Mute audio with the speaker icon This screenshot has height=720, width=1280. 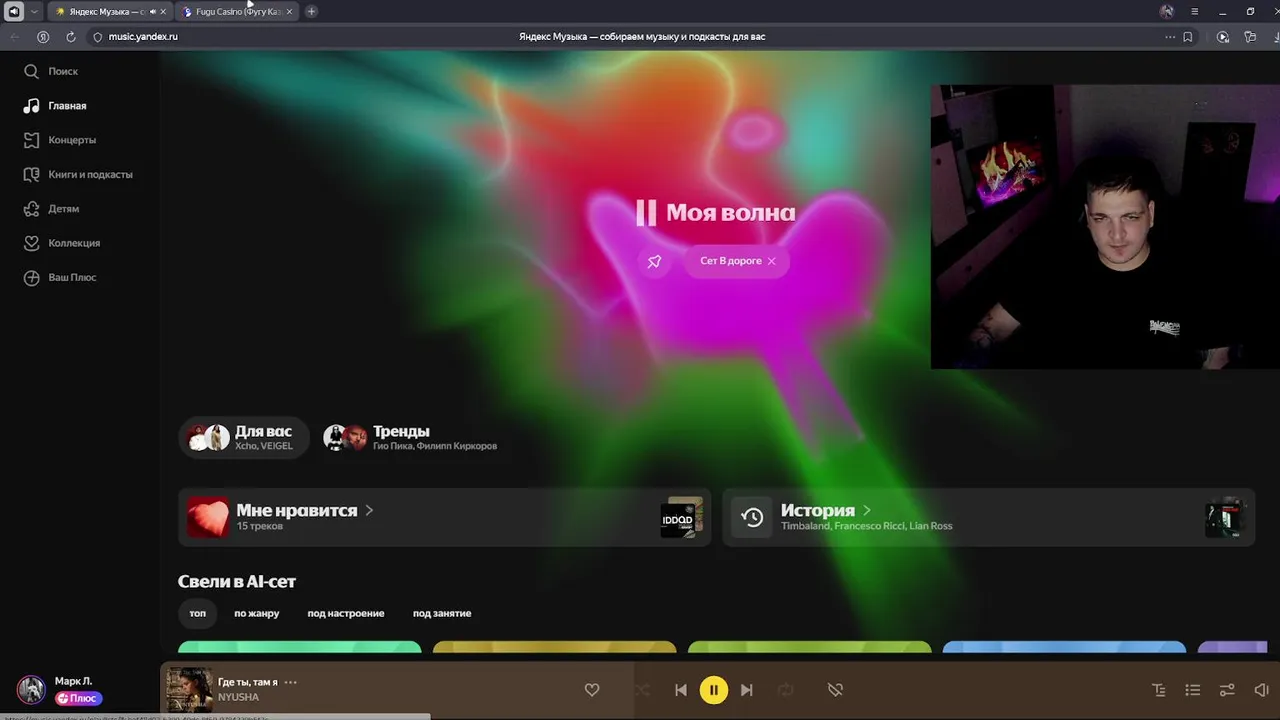pyautogui.click(x=1261, y=690)
